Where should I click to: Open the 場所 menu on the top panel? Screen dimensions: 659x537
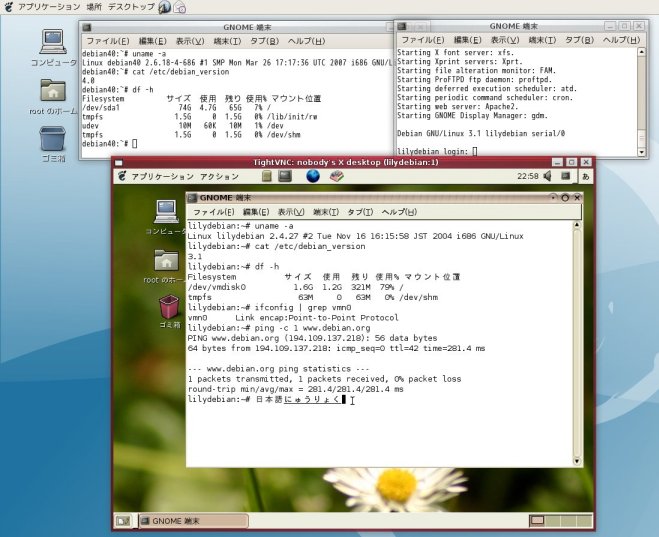94,7
